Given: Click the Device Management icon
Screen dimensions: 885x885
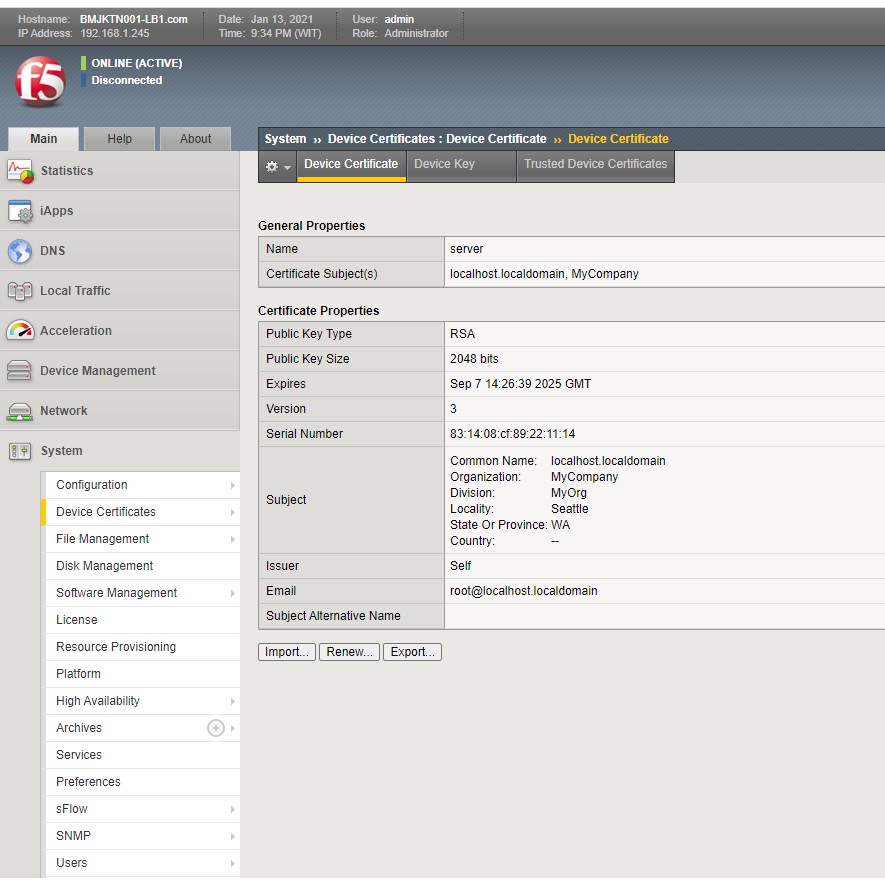Looking at the screenshot, I should click(x=20, y=371).
